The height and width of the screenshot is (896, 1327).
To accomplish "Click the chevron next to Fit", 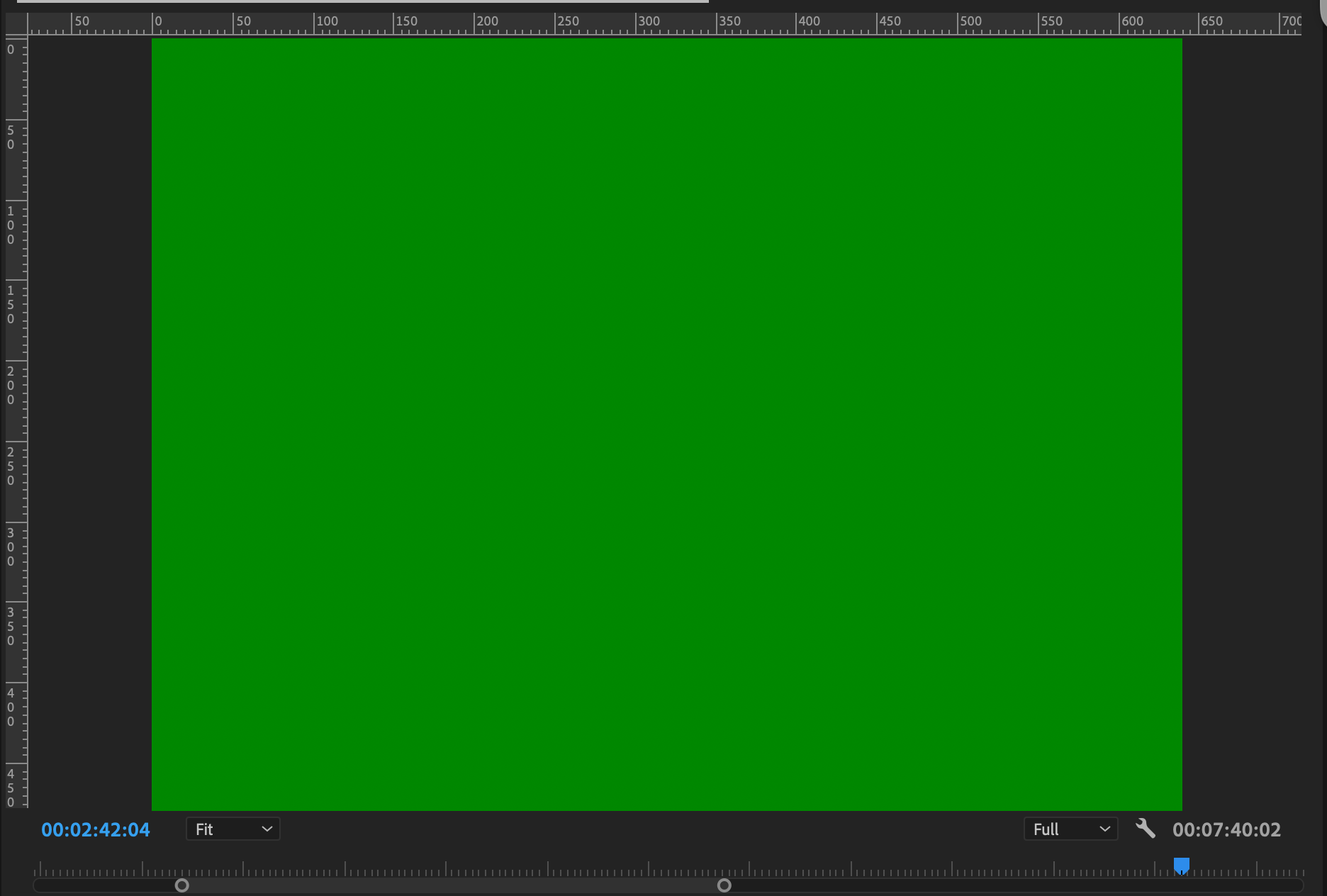I will [x=266, y=829].
